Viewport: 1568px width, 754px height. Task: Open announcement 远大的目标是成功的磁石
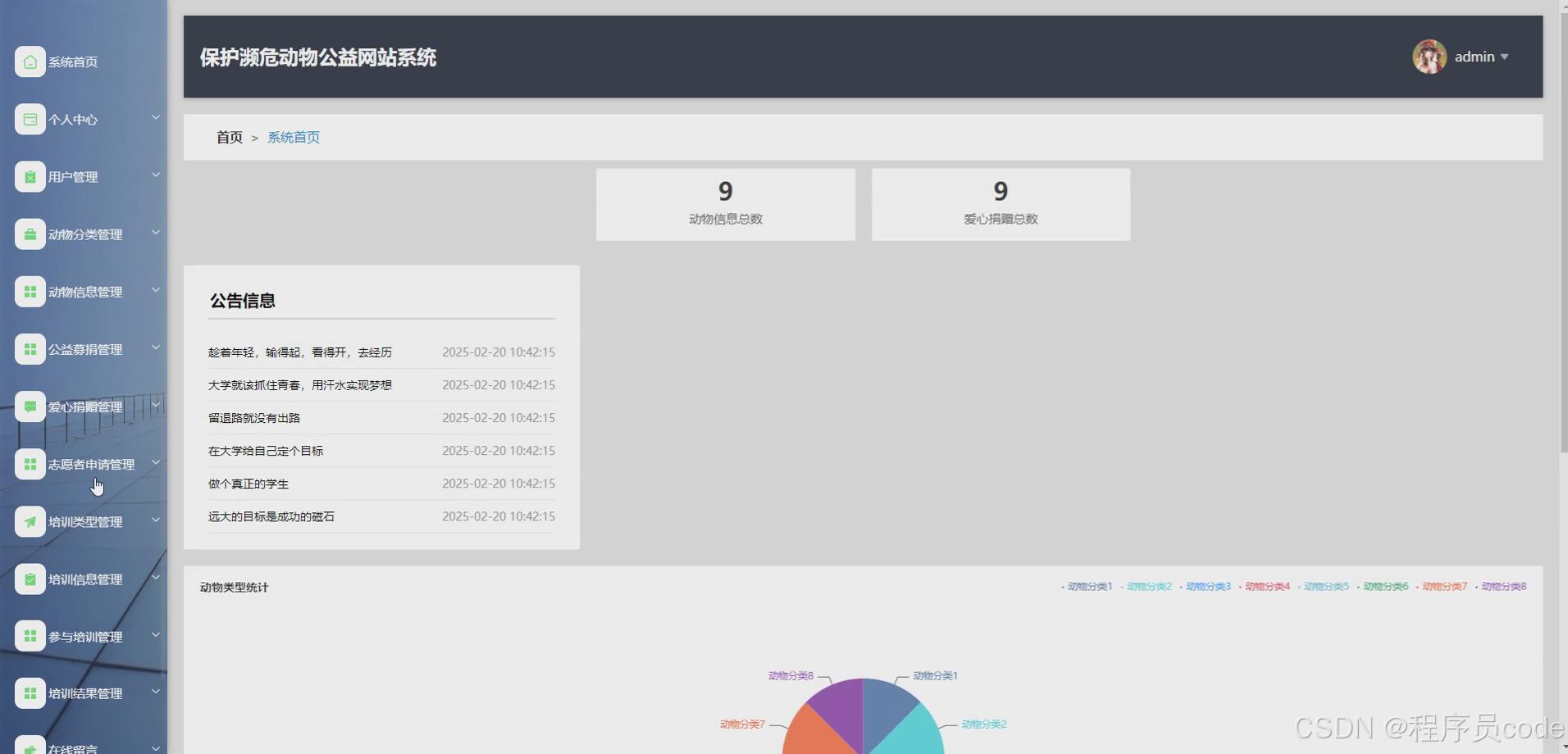pos(271,516)
